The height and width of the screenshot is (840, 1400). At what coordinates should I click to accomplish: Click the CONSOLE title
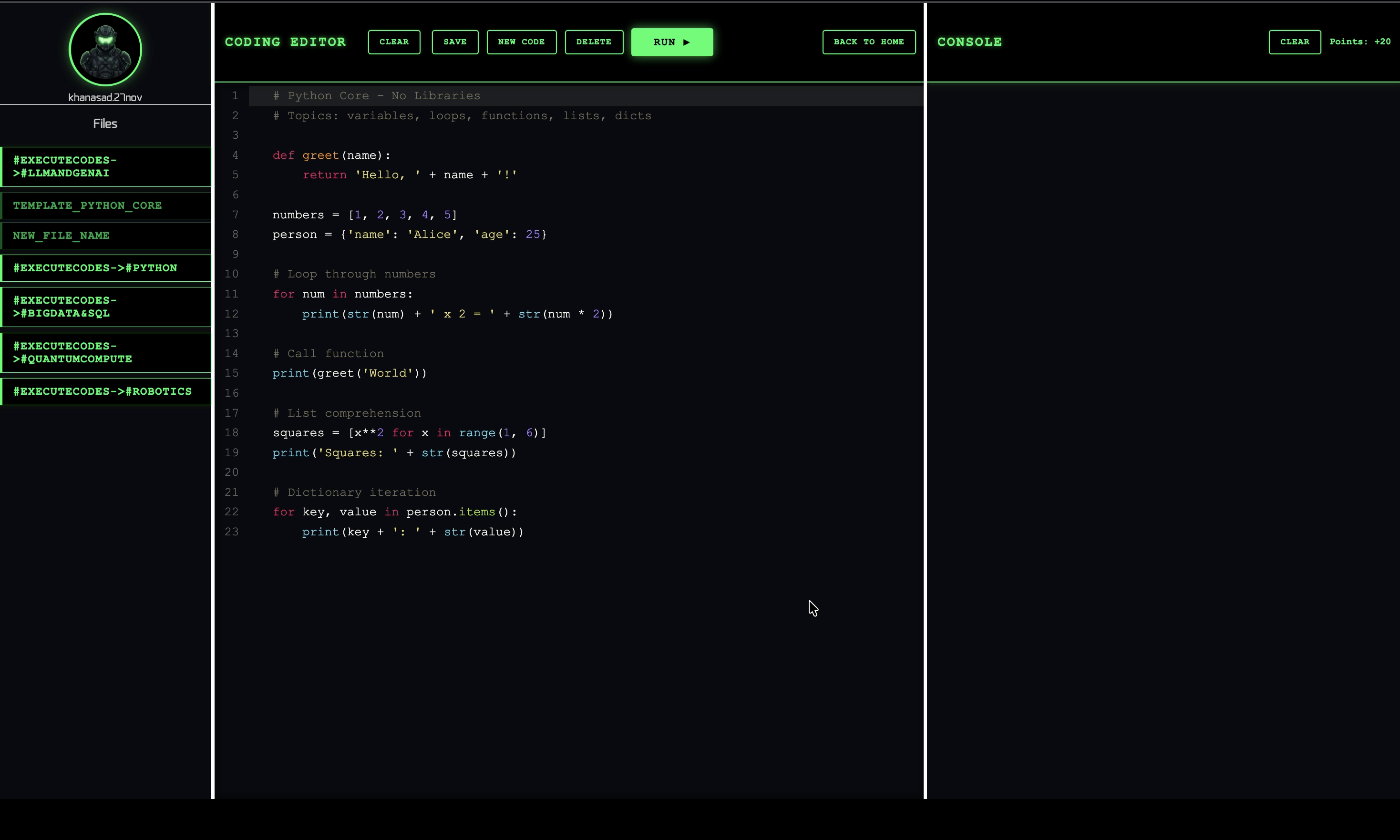[969, 42]
